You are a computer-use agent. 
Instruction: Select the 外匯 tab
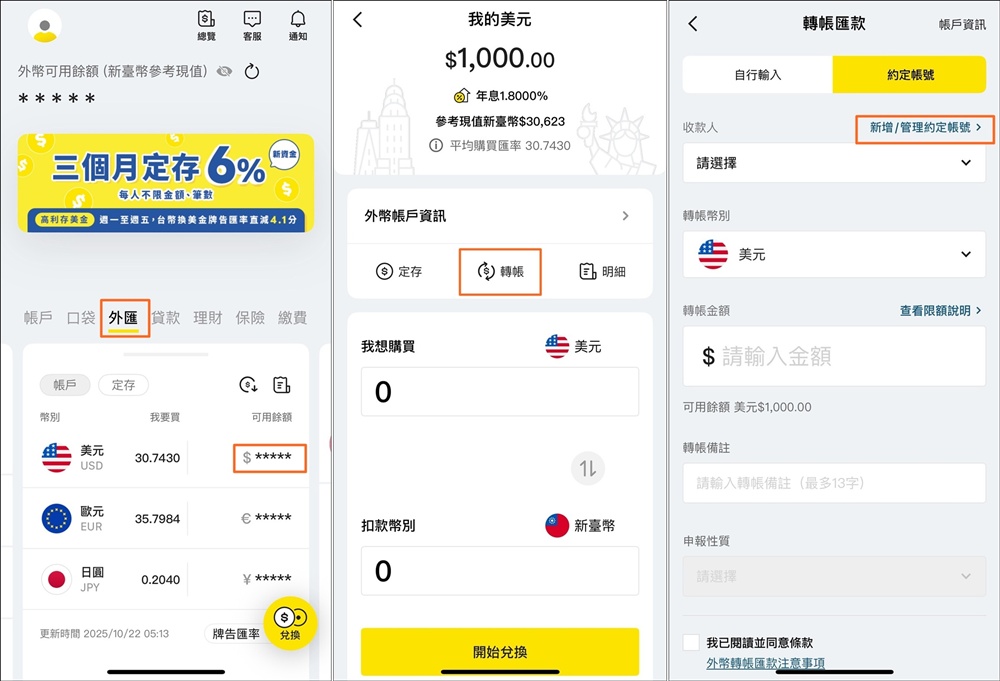[124, 318]
